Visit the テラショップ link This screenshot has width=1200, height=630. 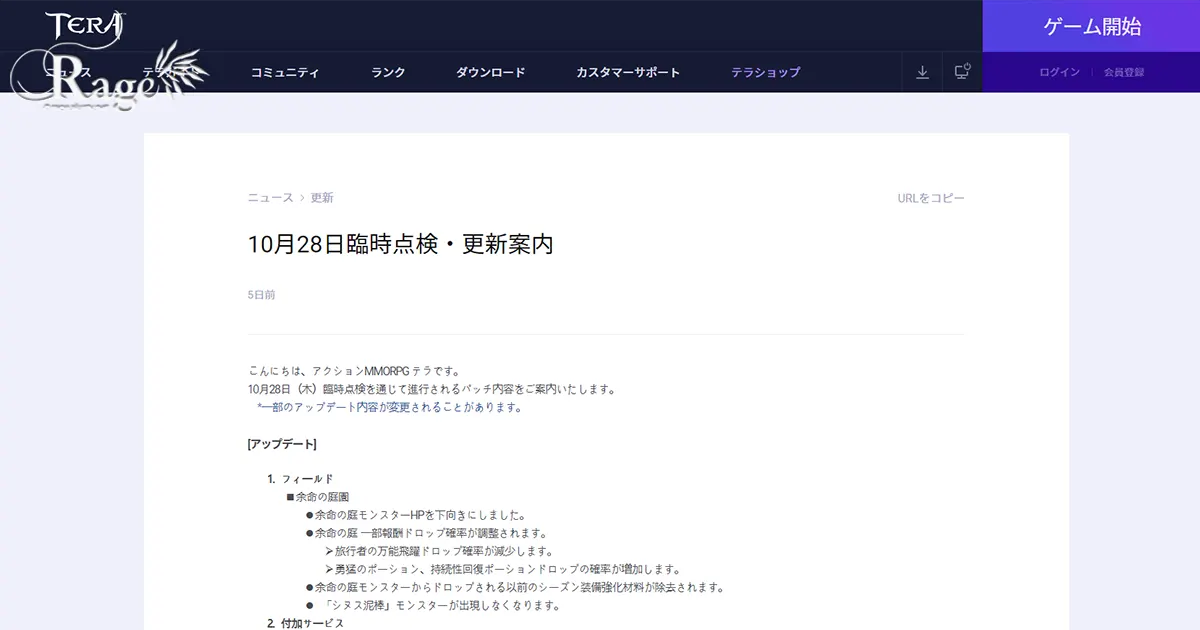coord(766,72)
